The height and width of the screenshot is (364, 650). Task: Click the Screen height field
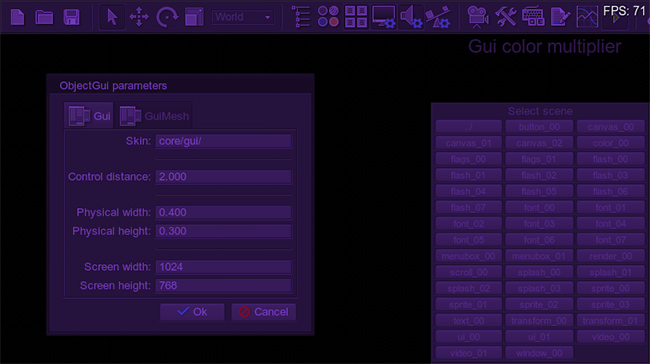(224, 285)
